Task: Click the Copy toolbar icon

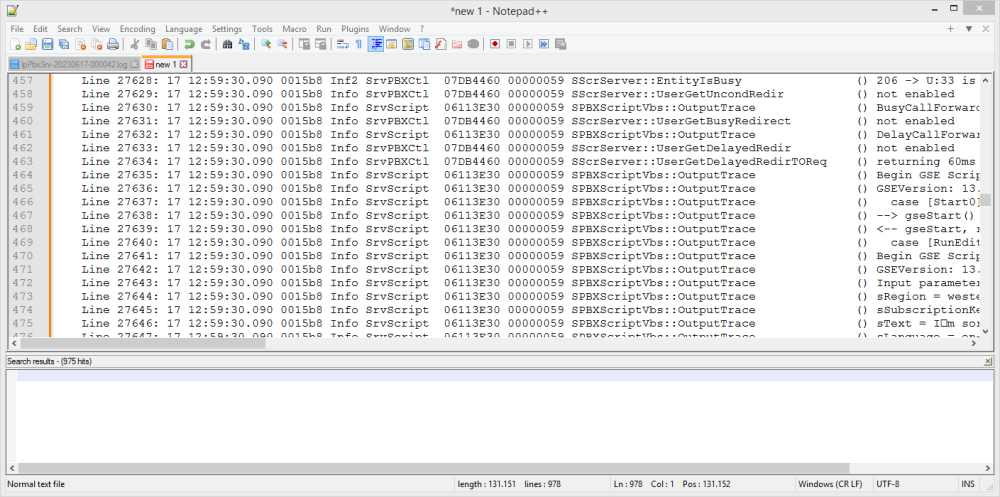Action: [x=151, y=44]
